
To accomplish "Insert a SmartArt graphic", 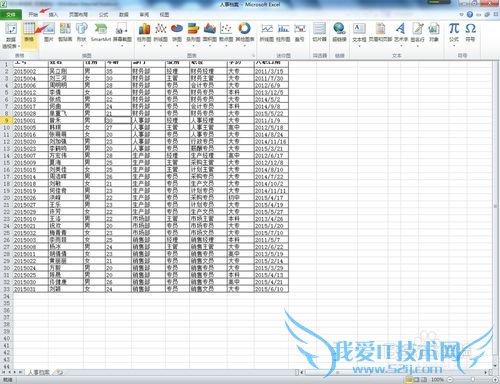I will pos(100,33).
